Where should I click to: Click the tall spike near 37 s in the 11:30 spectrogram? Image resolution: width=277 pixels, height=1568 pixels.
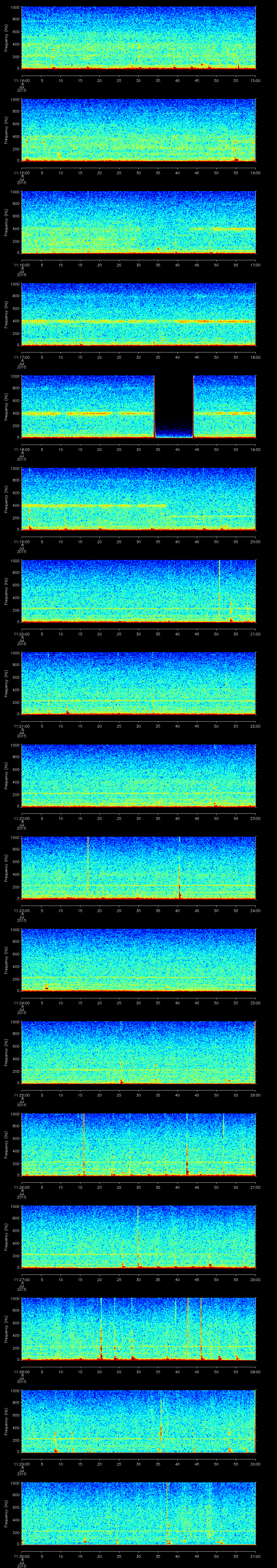167,1513
